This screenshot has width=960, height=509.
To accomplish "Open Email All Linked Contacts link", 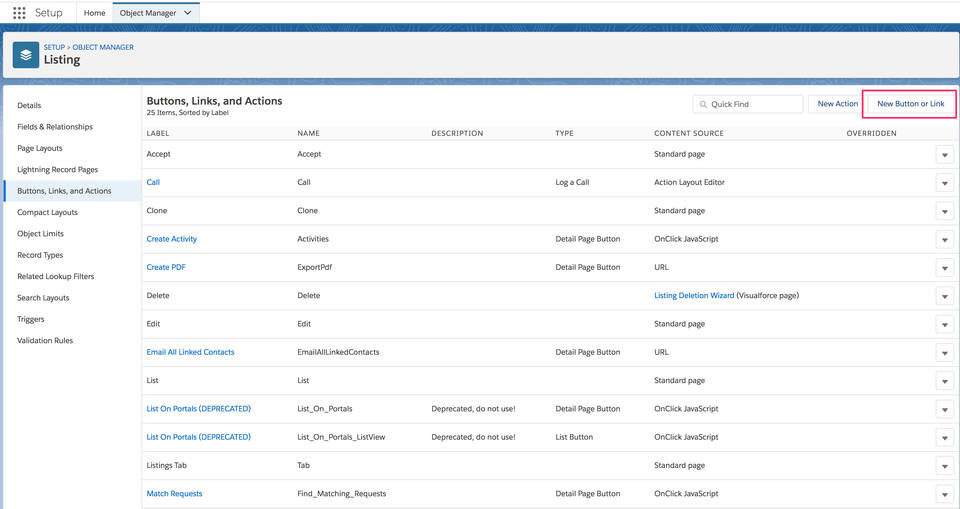I will (190, 352).
